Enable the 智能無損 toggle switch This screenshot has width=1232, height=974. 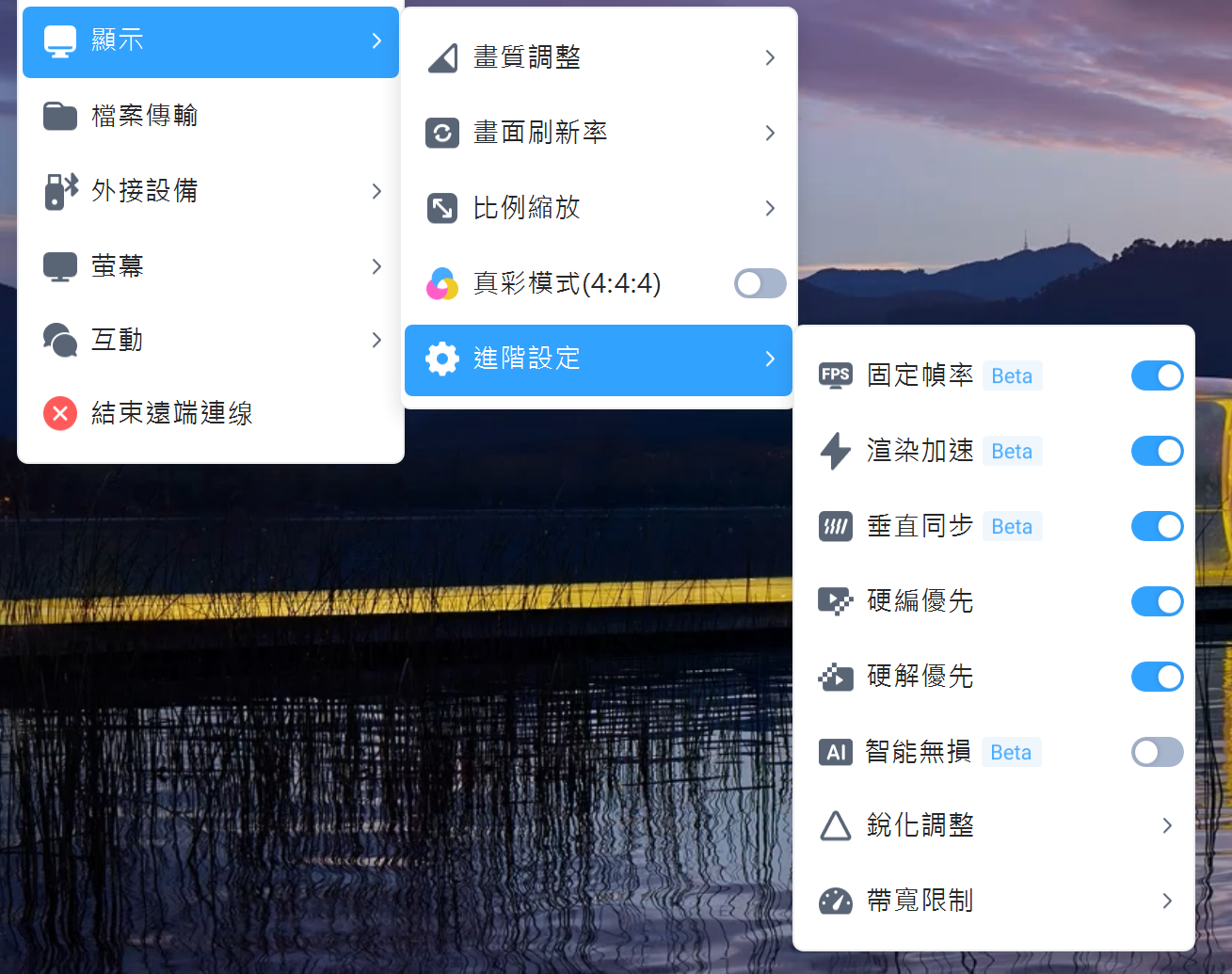[1157, 752]
